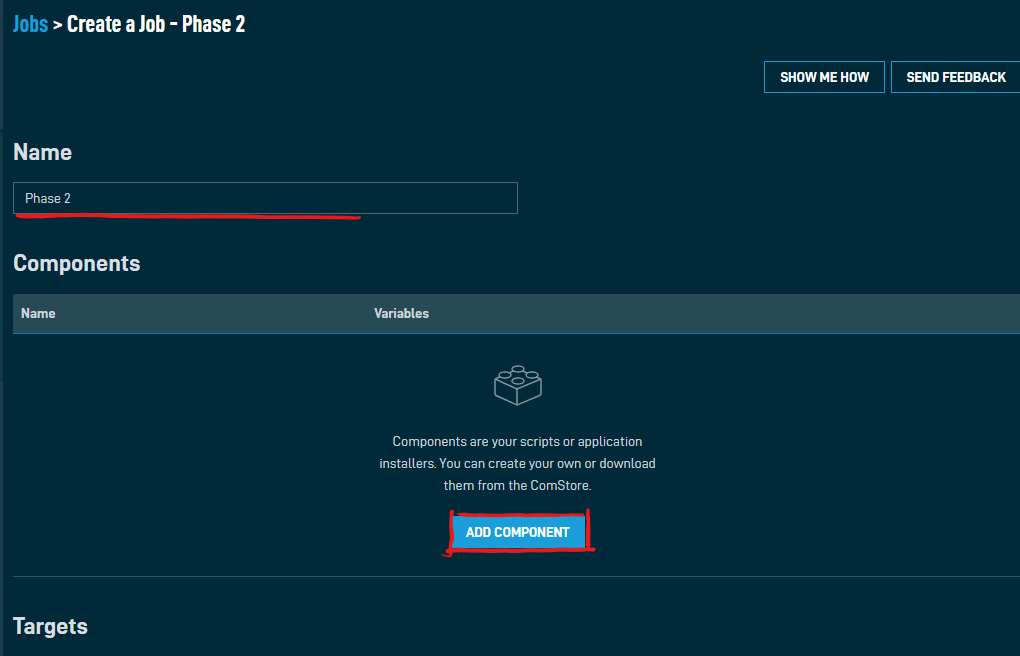Click the Name column header in Components
The height and width of the screenshot is (656, 1020).
tap(38, 314)
